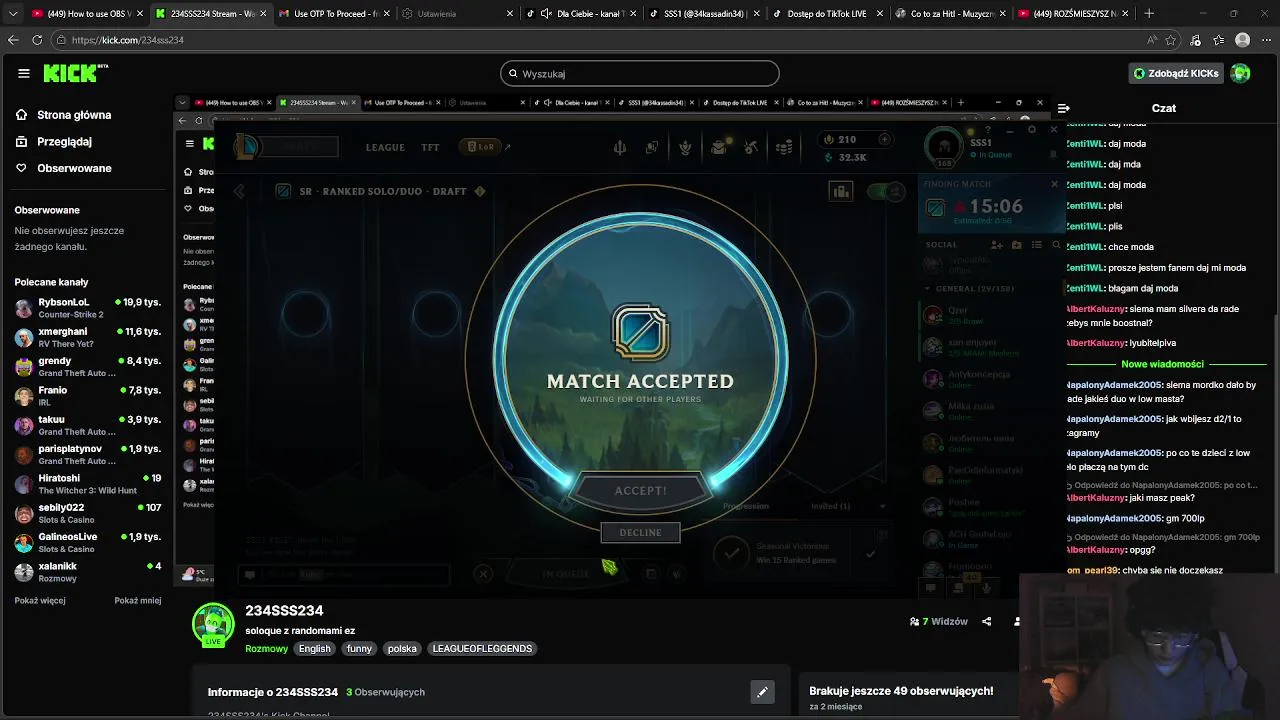
Task: Open the user avatar menu on Kick
Action: (x=1241, y=73)
